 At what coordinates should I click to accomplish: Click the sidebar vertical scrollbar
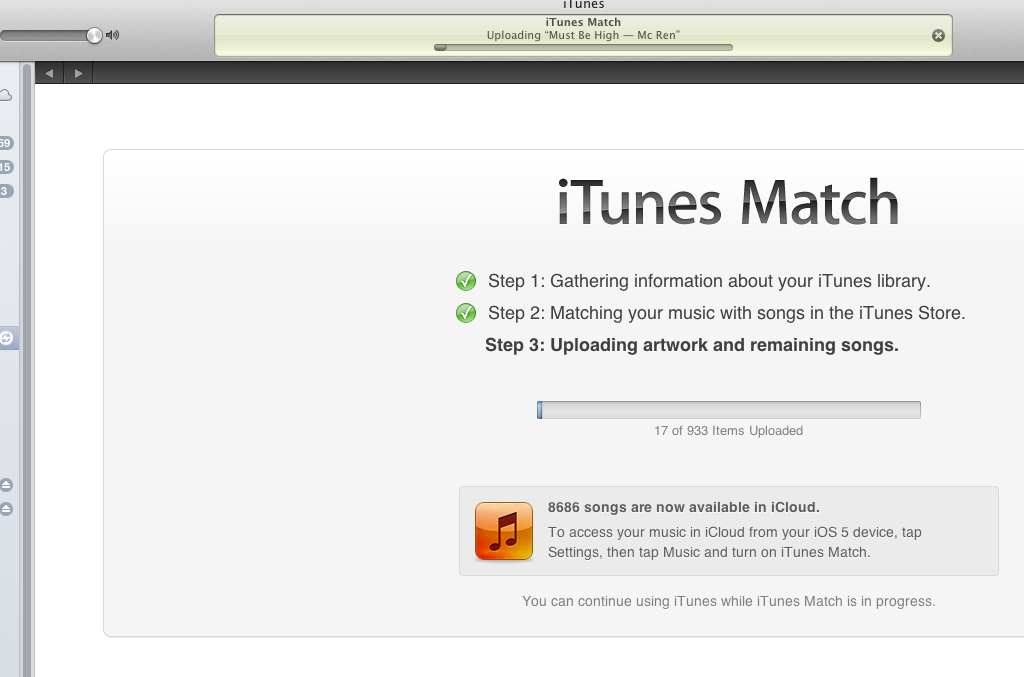27,370
